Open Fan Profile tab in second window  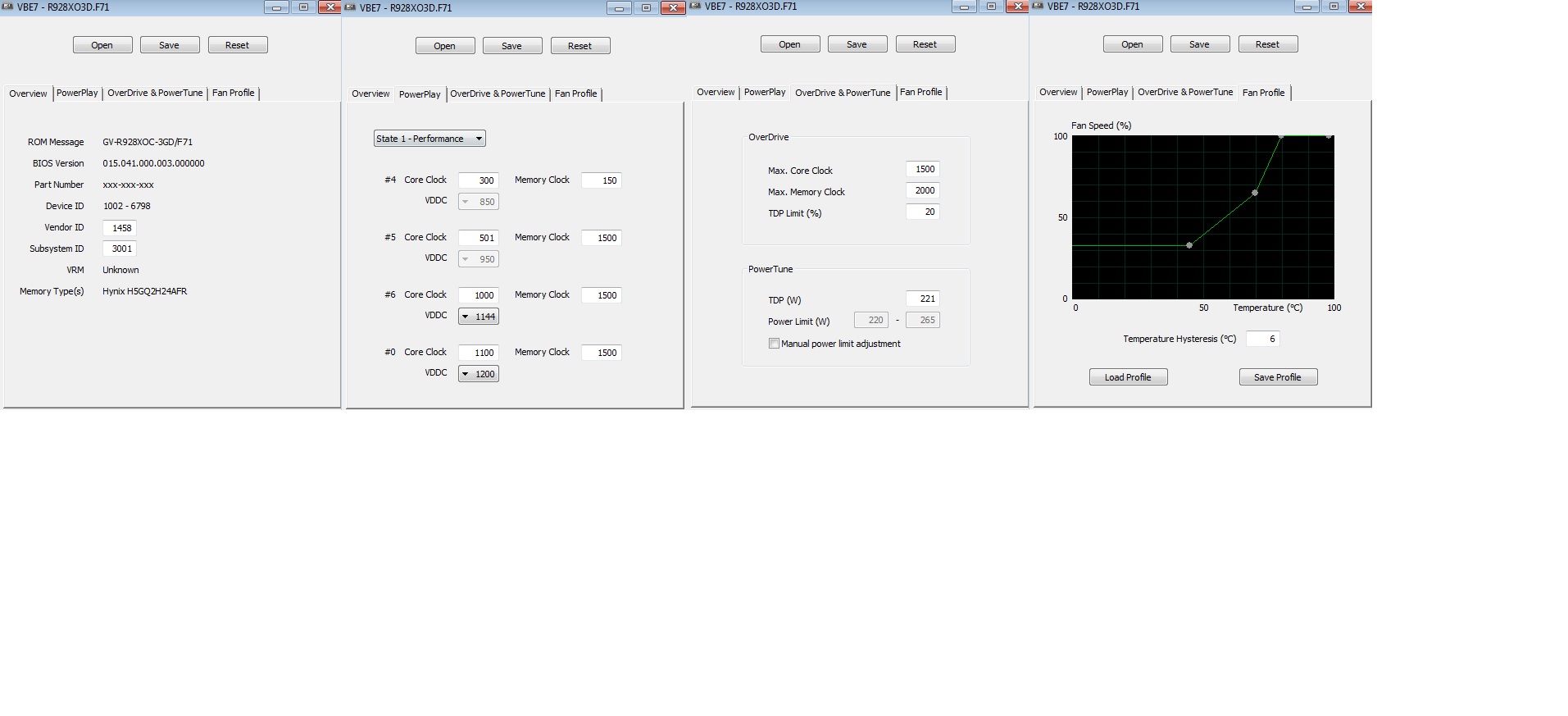click(576, 93)
